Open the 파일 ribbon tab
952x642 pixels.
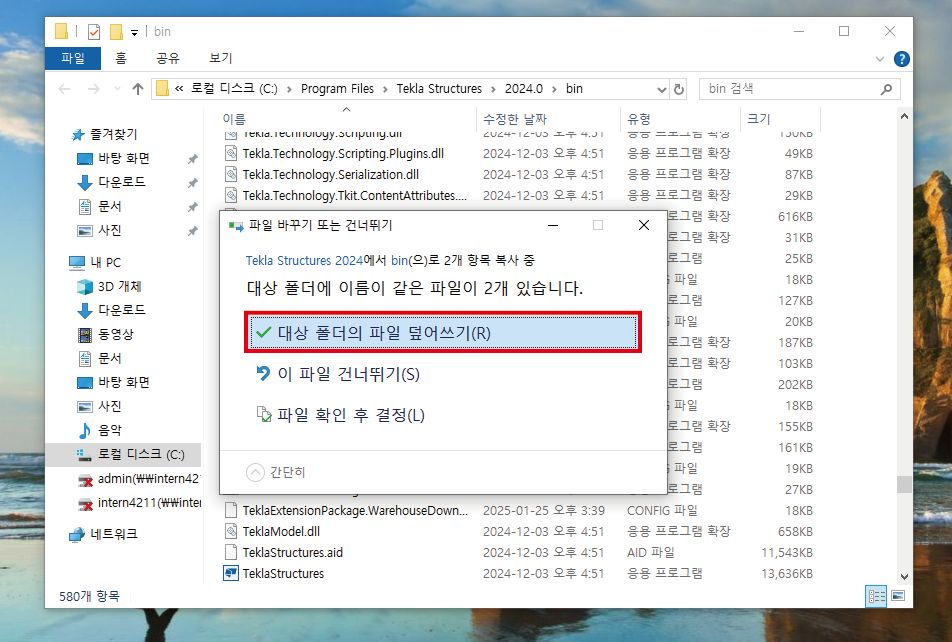coord(73,58)
